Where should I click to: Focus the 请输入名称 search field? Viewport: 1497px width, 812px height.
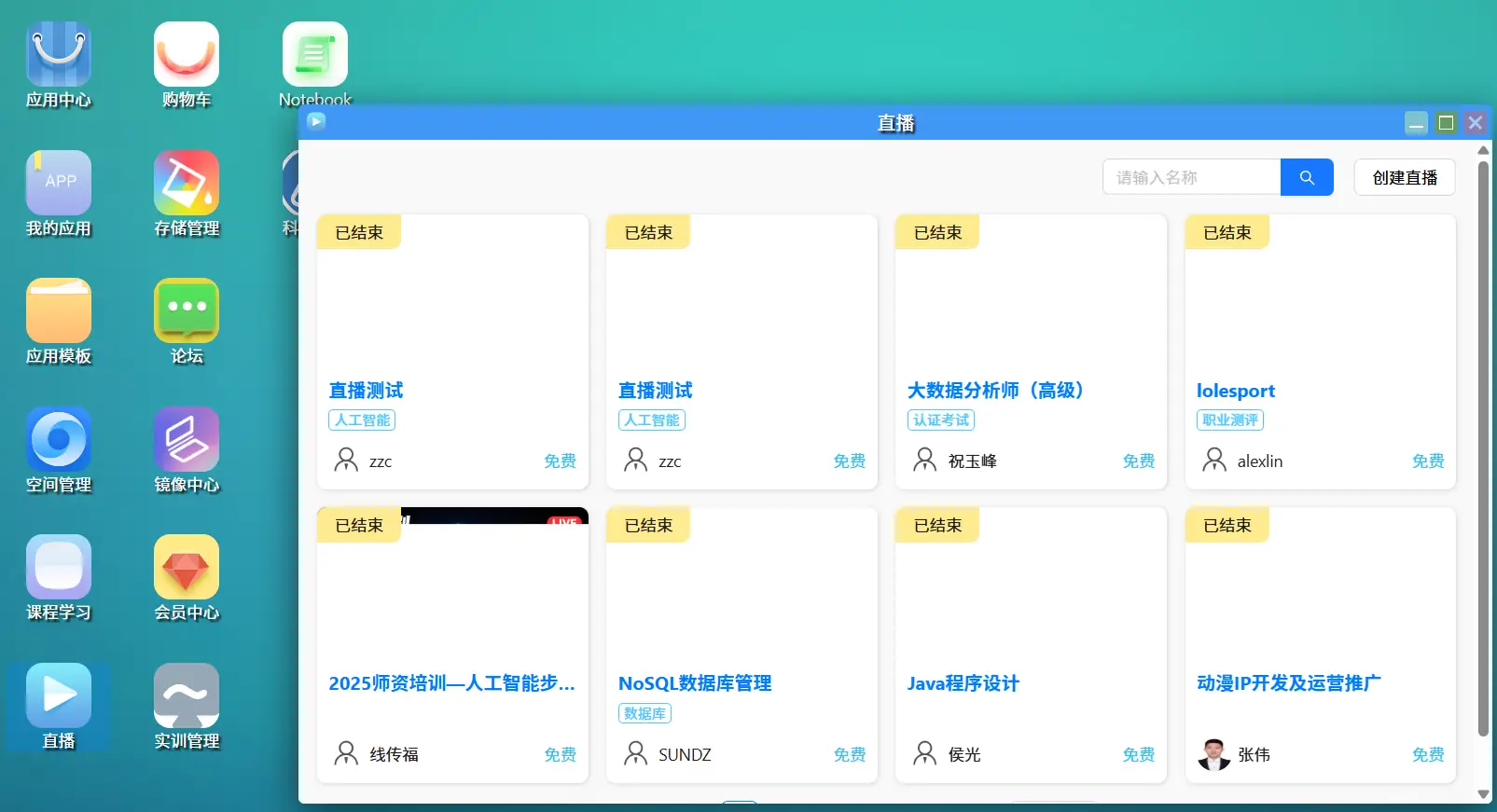[1191, 177]
